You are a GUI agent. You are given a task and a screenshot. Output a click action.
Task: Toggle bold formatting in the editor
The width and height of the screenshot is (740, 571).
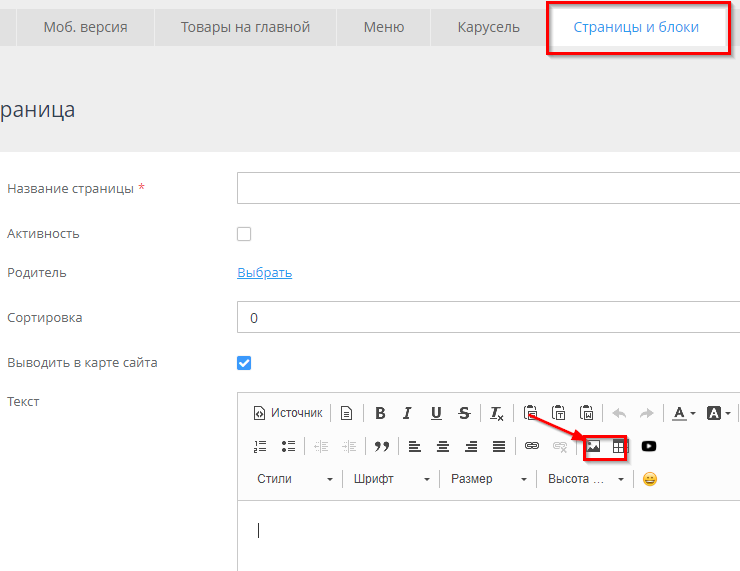pyautogui.click(x=380, y=413)
